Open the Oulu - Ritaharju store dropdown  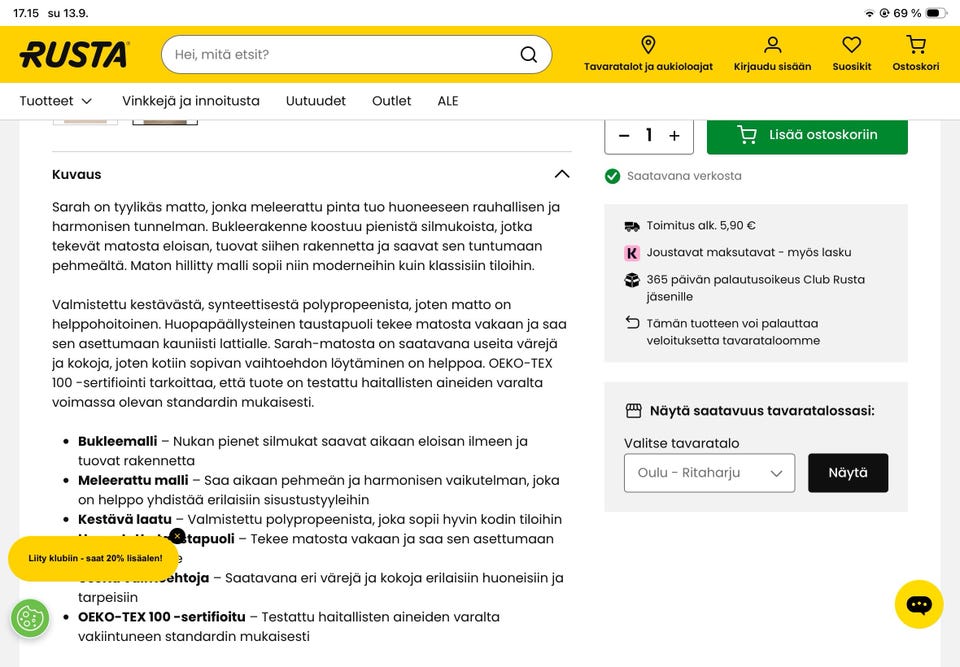[x=709, y=473]
